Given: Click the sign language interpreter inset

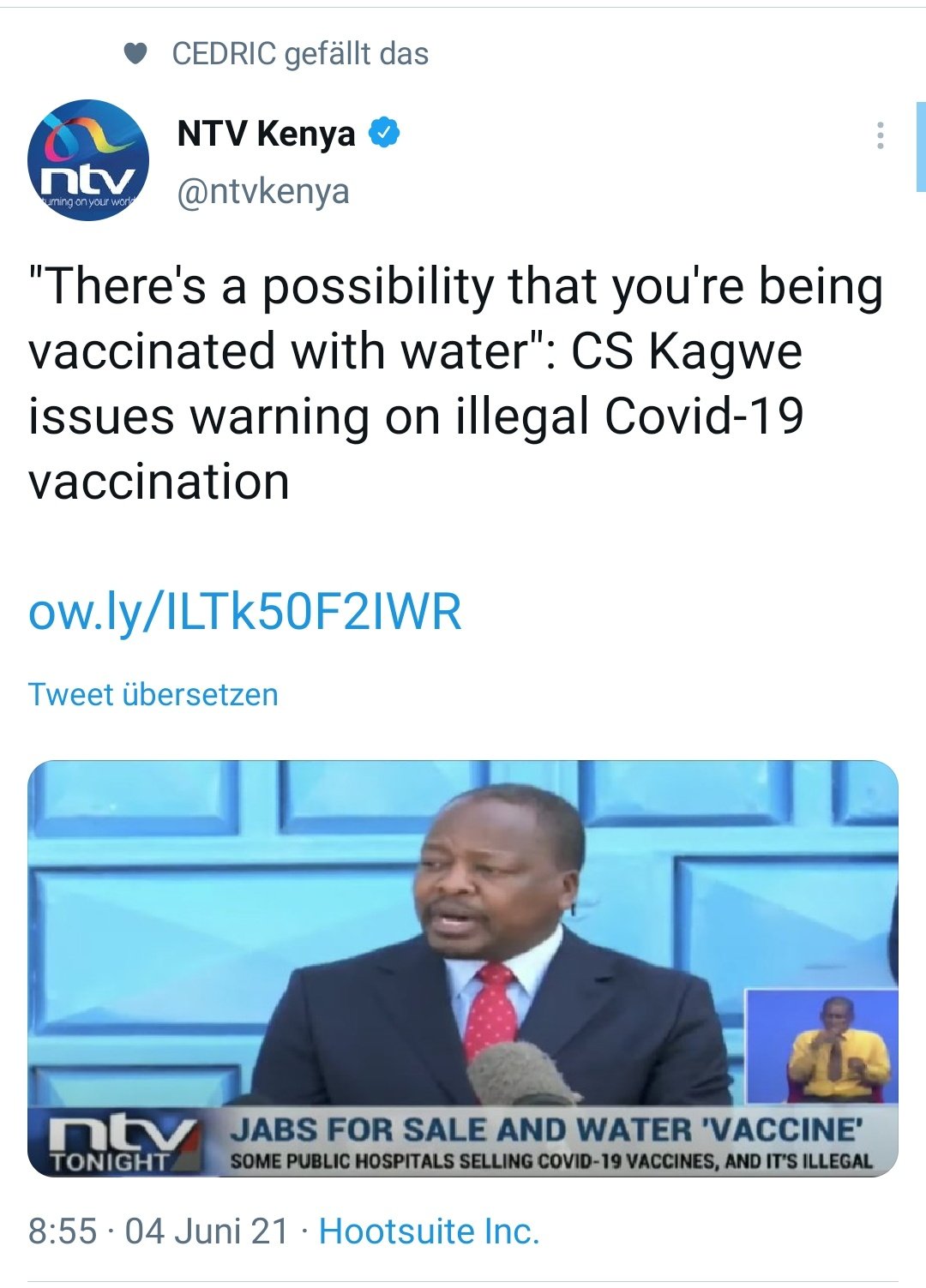Looking at the screenshot, I should (x=821, y=1045).
